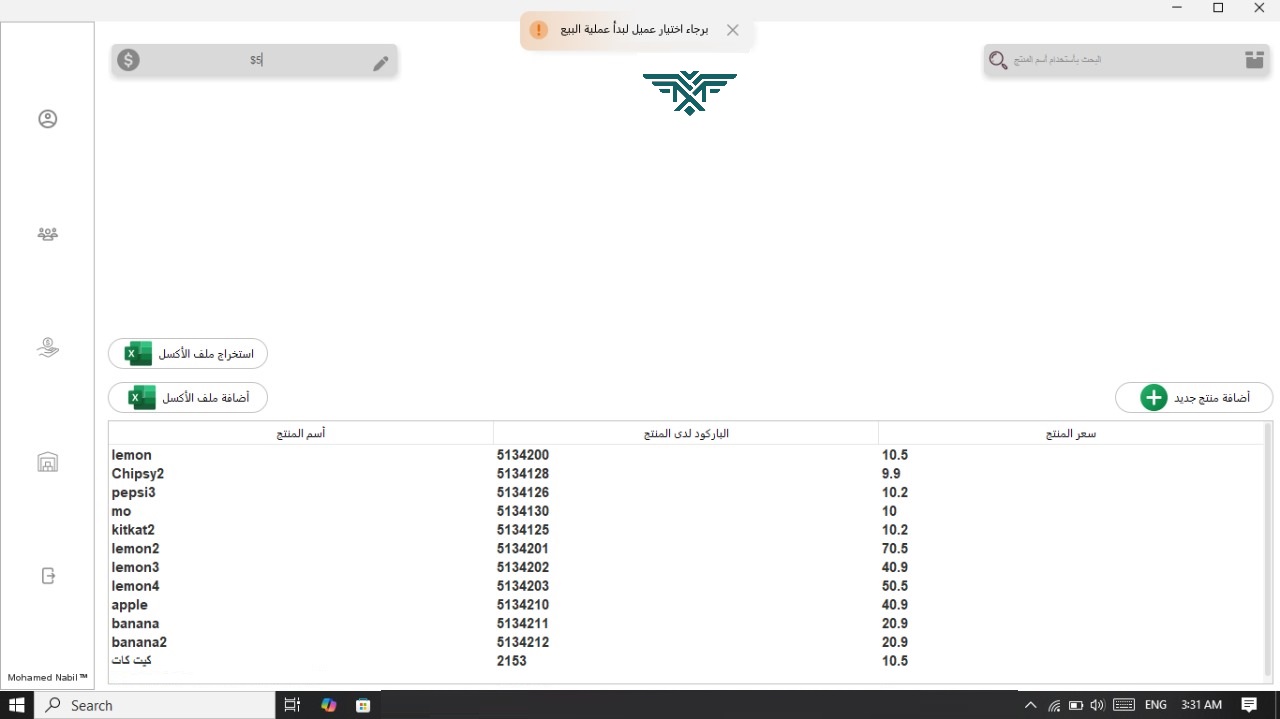1280x719 pixels.
Task: Open the 3:31 AM clock
Action: click(x=1201, y=705)
